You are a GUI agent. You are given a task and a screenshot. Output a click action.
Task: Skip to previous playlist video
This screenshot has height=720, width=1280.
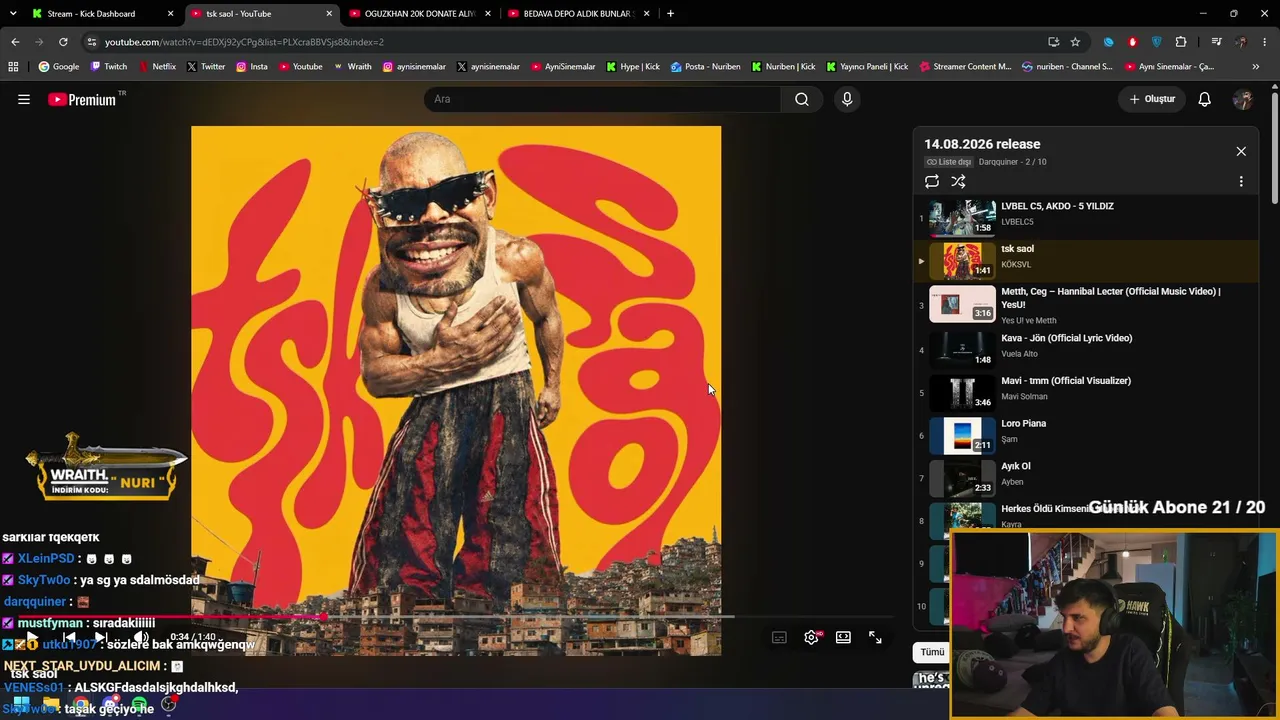click(x=69, y=637)
